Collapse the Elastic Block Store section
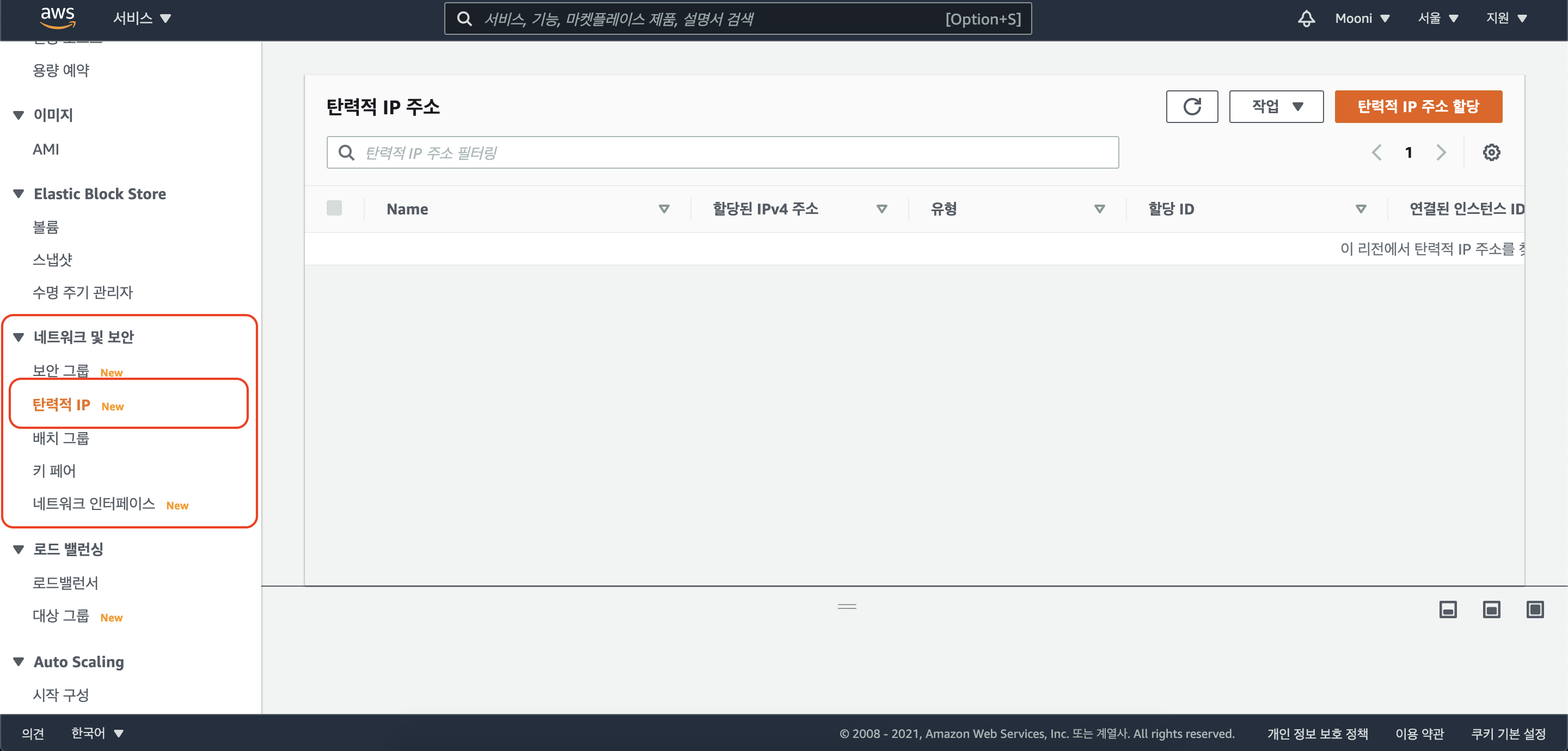 19,194
